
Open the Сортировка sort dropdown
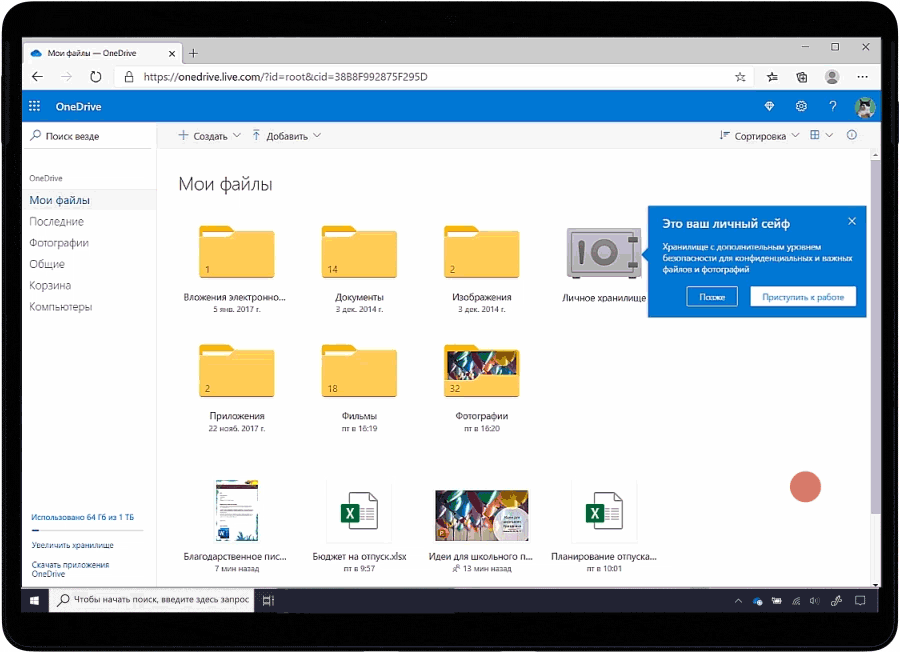(x=760, y=136)
